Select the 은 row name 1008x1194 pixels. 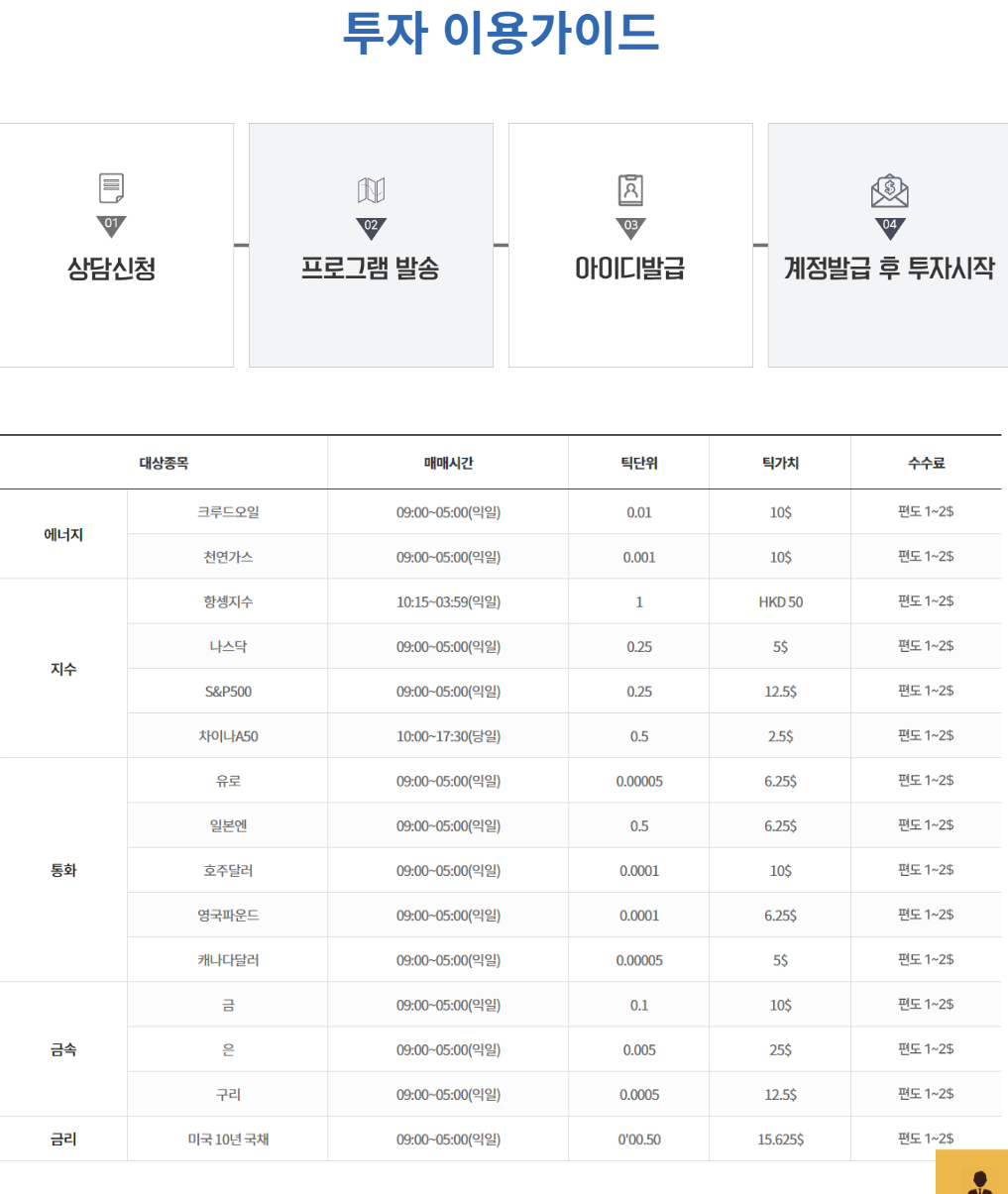click(x=228, y=1049)
